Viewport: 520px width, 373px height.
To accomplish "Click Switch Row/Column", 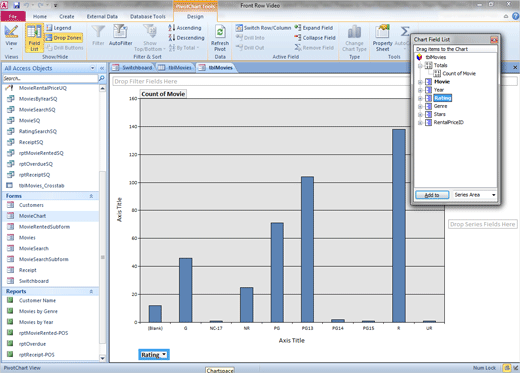I will (x=263, y=28).
